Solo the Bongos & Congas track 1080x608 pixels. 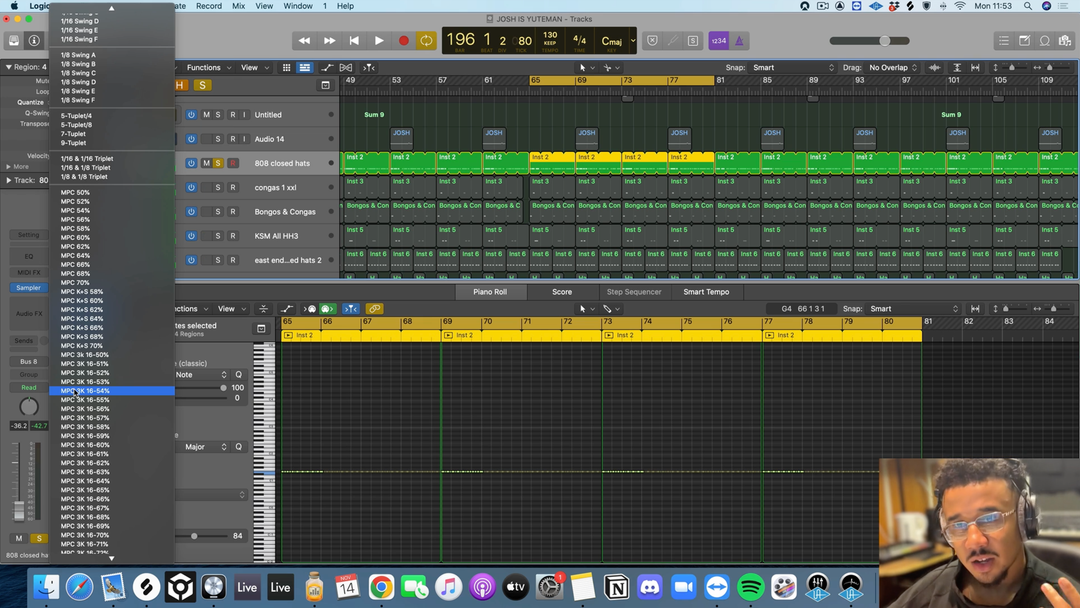tap(218, 212)
